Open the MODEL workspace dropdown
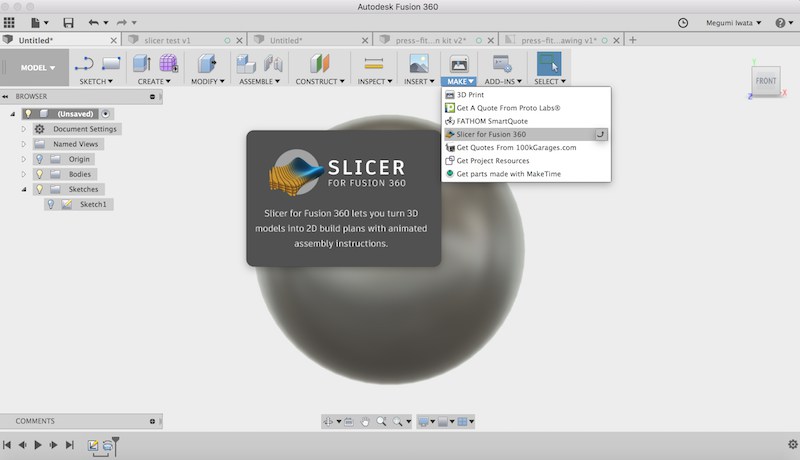Image resolution: width=800 pixels, height=460 pixels. (x=37, y=67)
